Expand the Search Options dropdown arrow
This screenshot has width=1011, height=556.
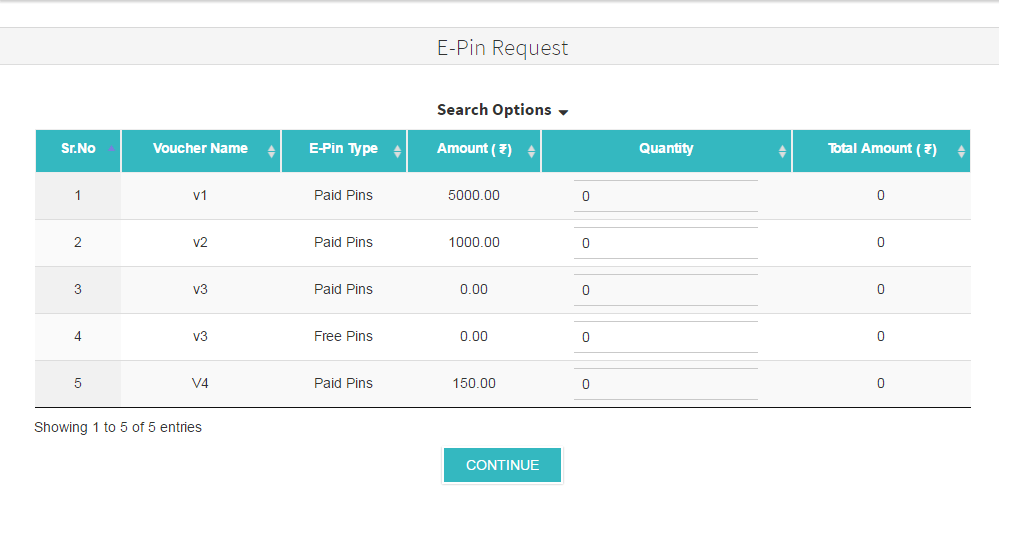click(x=563, y=112)
